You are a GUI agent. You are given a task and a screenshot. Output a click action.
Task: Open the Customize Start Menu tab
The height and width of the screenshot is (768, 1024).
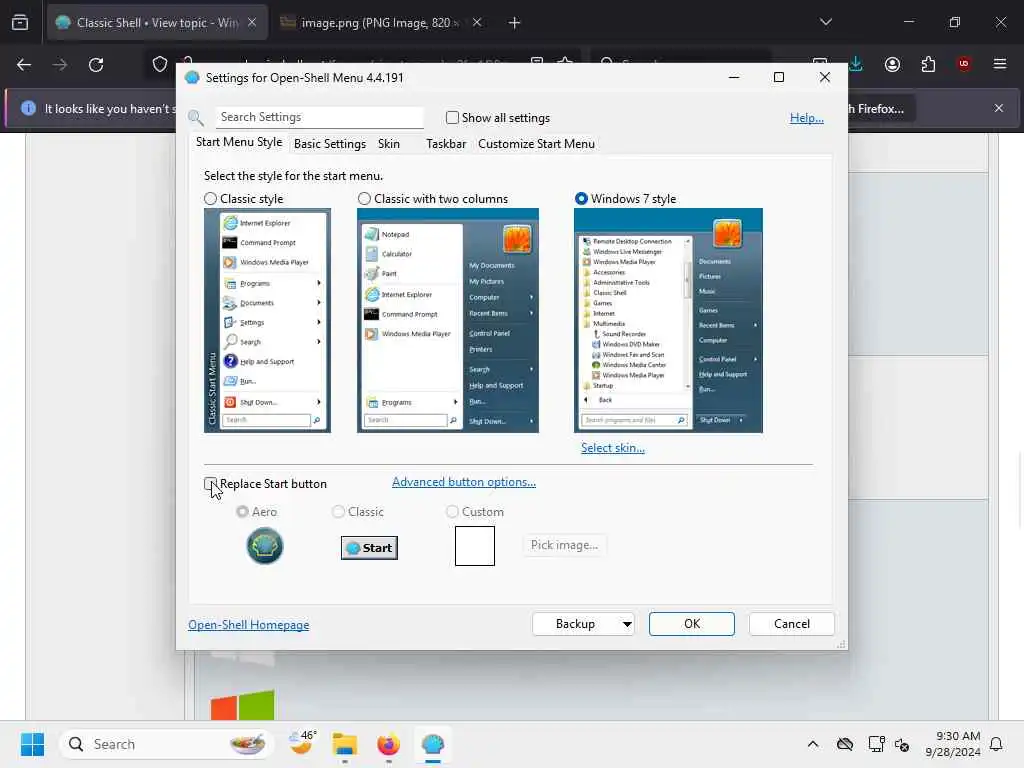click(x=536, y=144)
